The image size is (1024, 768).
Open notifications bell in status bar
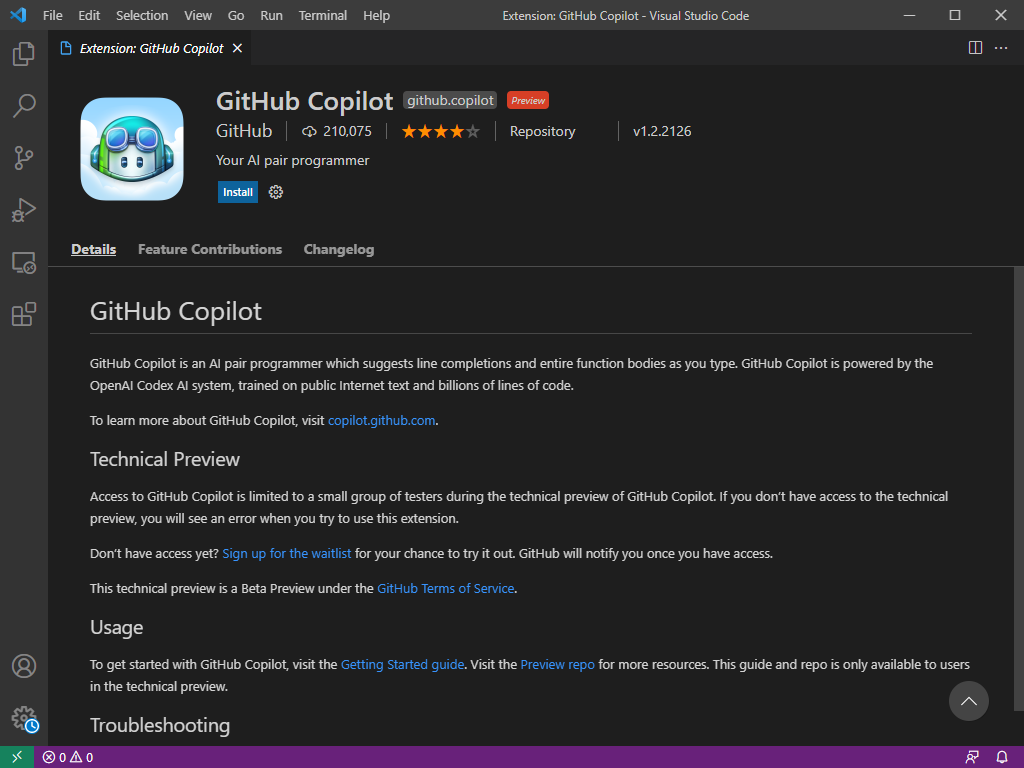1002,757
